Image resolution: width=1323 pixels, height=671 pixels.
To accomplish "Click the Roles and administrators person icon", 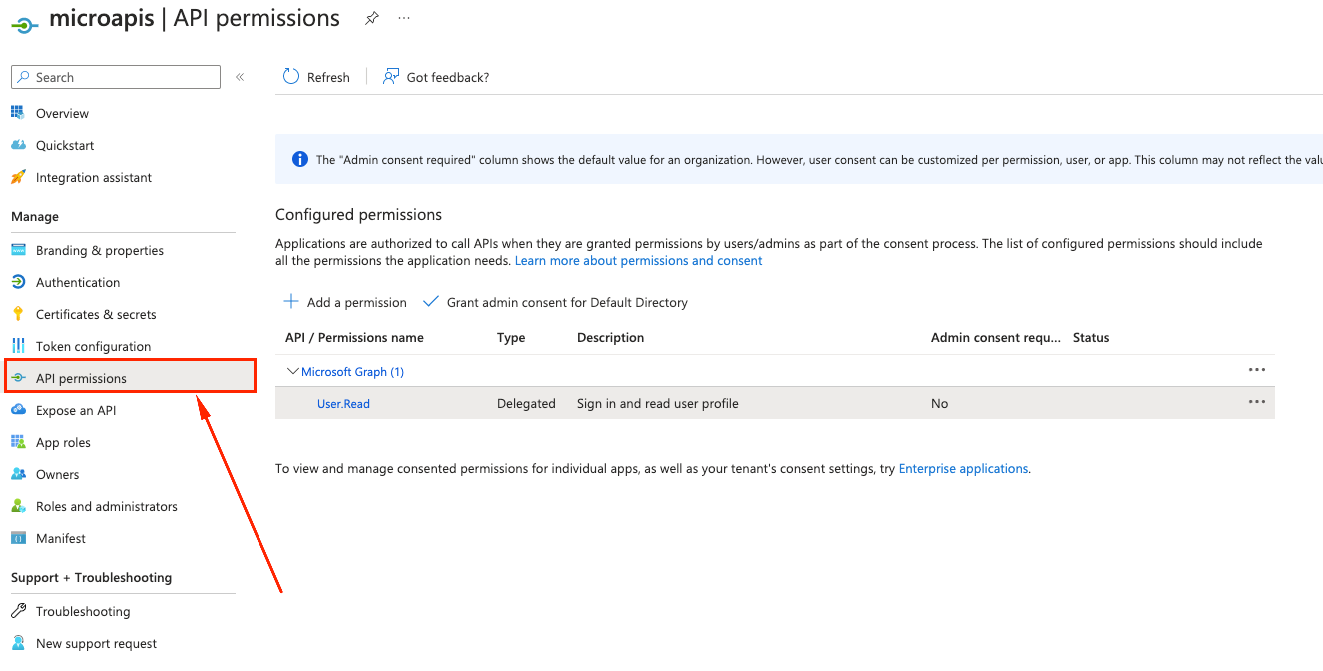I will click(x=18, y=506).
